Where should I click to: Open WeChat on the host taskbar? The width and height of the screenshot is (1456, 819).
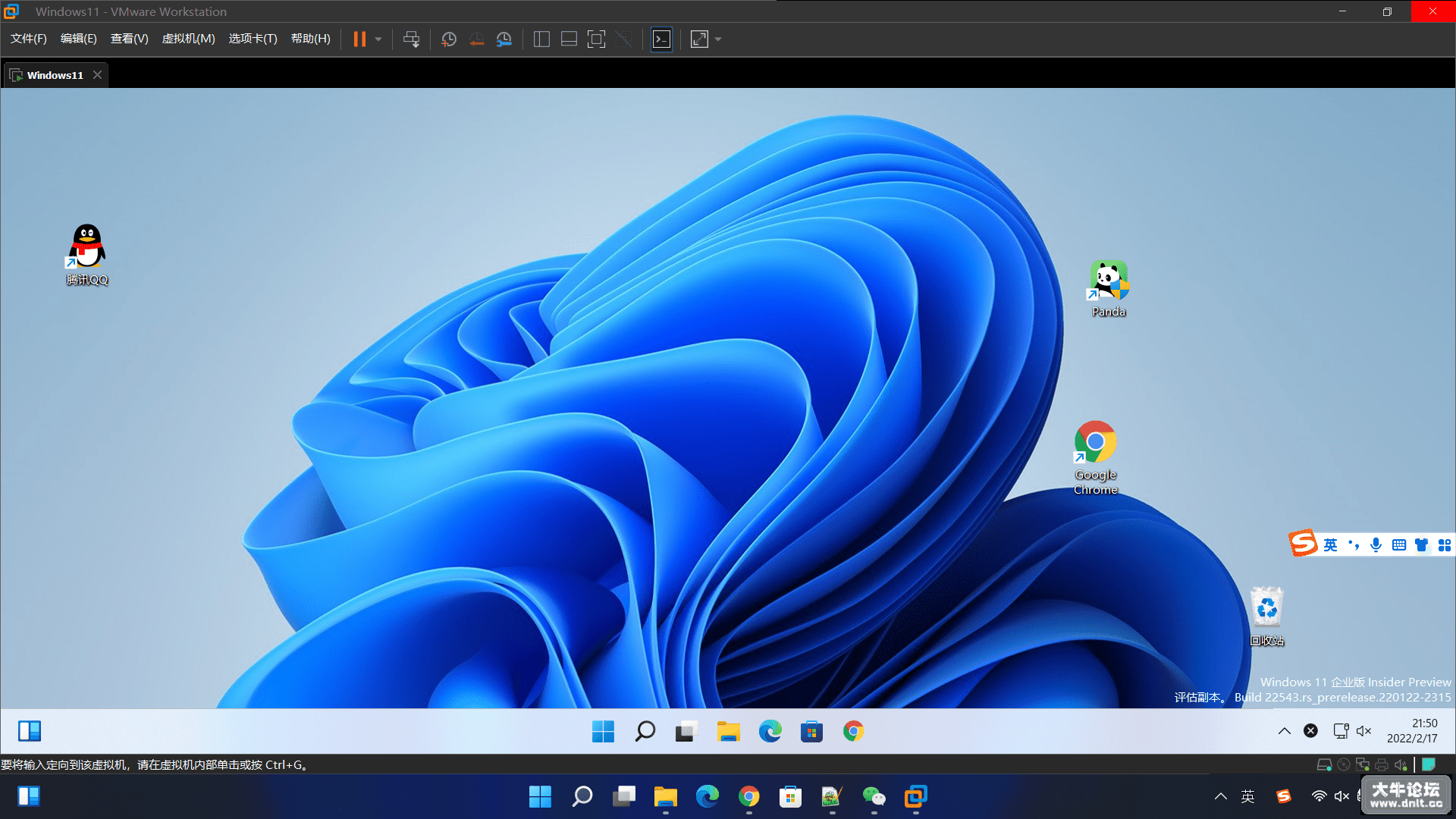(874, 796)
